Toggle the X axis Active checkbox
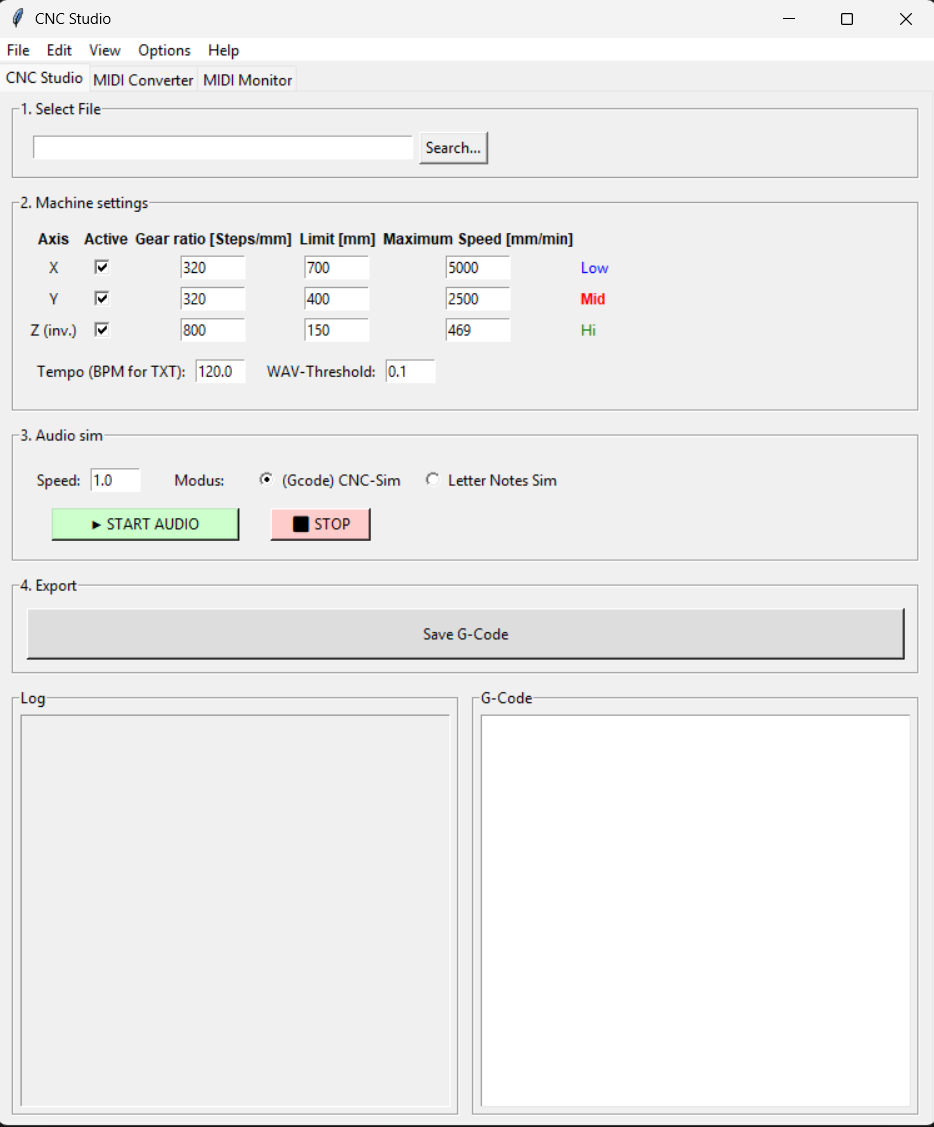The height and width of the screenshot is (1127, 934). point(101,267)
